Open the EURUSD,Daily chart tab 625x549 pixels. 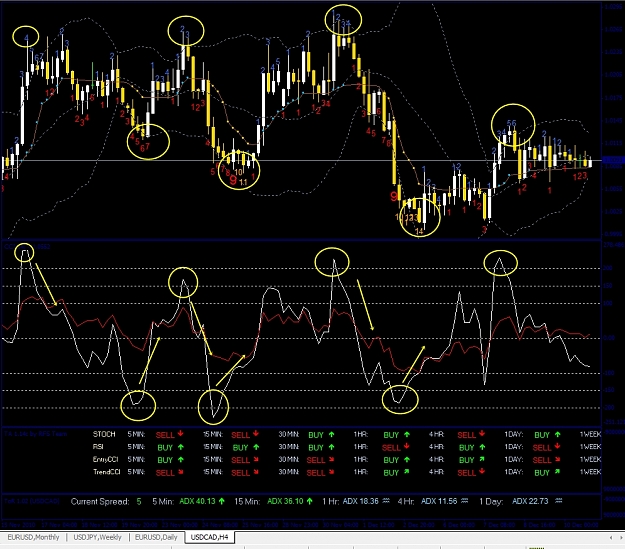tap(156, 537)
